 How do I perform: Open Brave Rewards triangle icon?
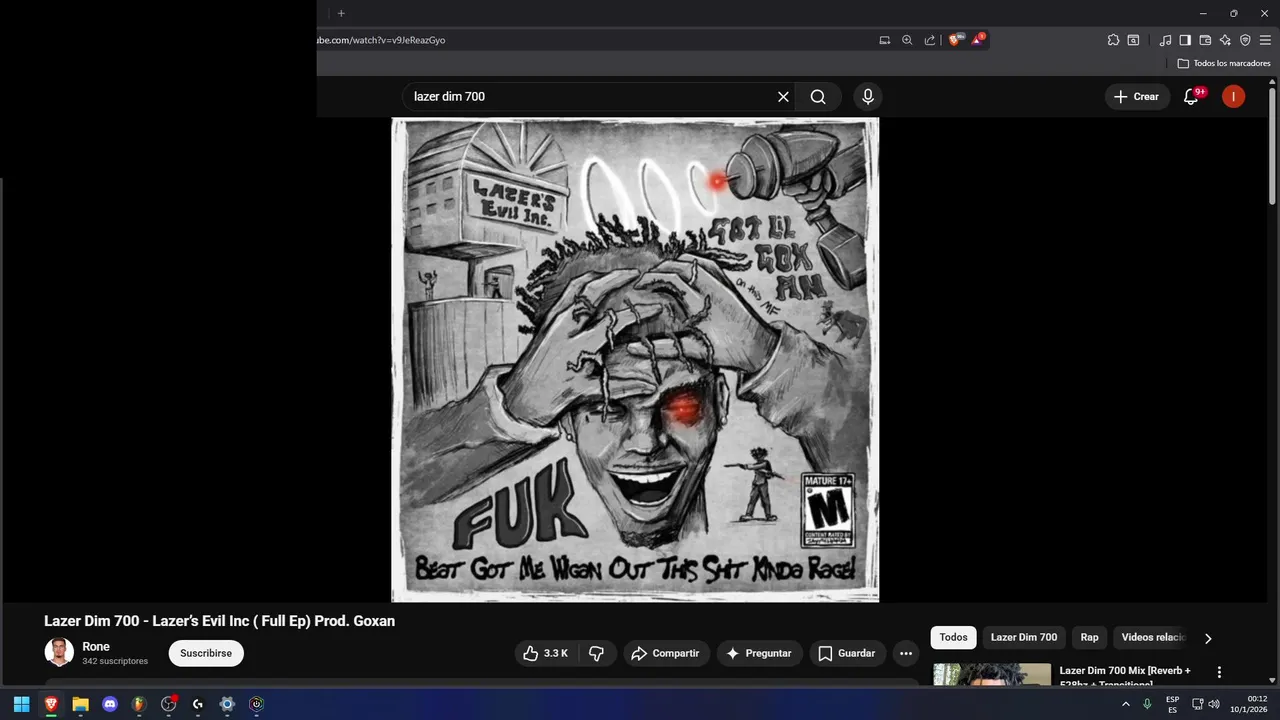coord(978,40)
